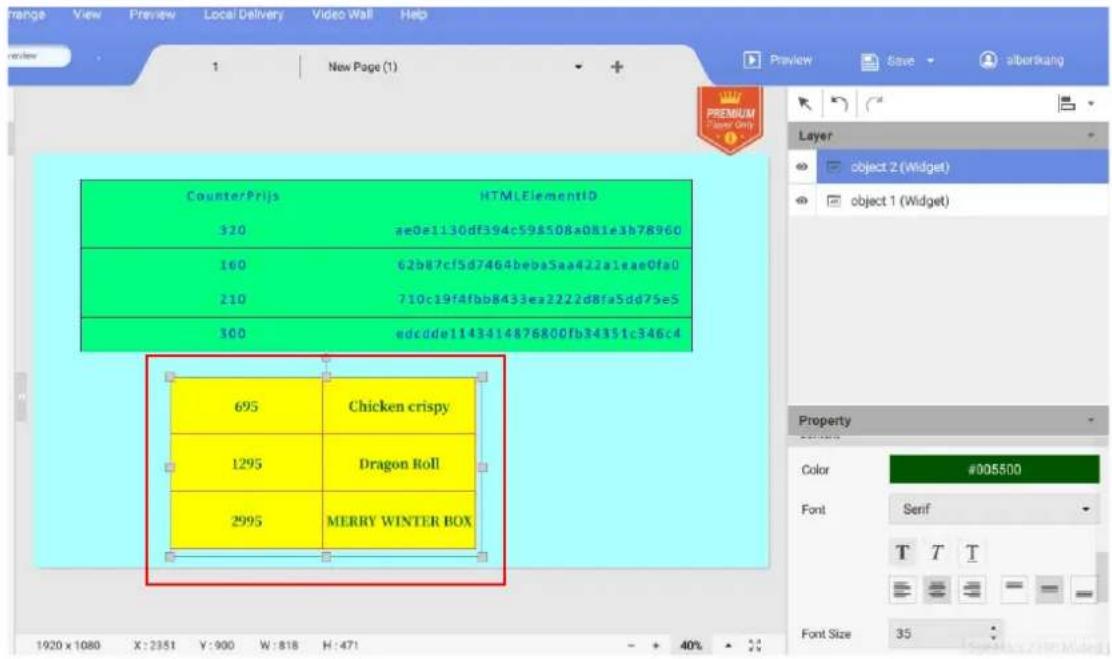Collapse the Property panel

[1091, 421]
